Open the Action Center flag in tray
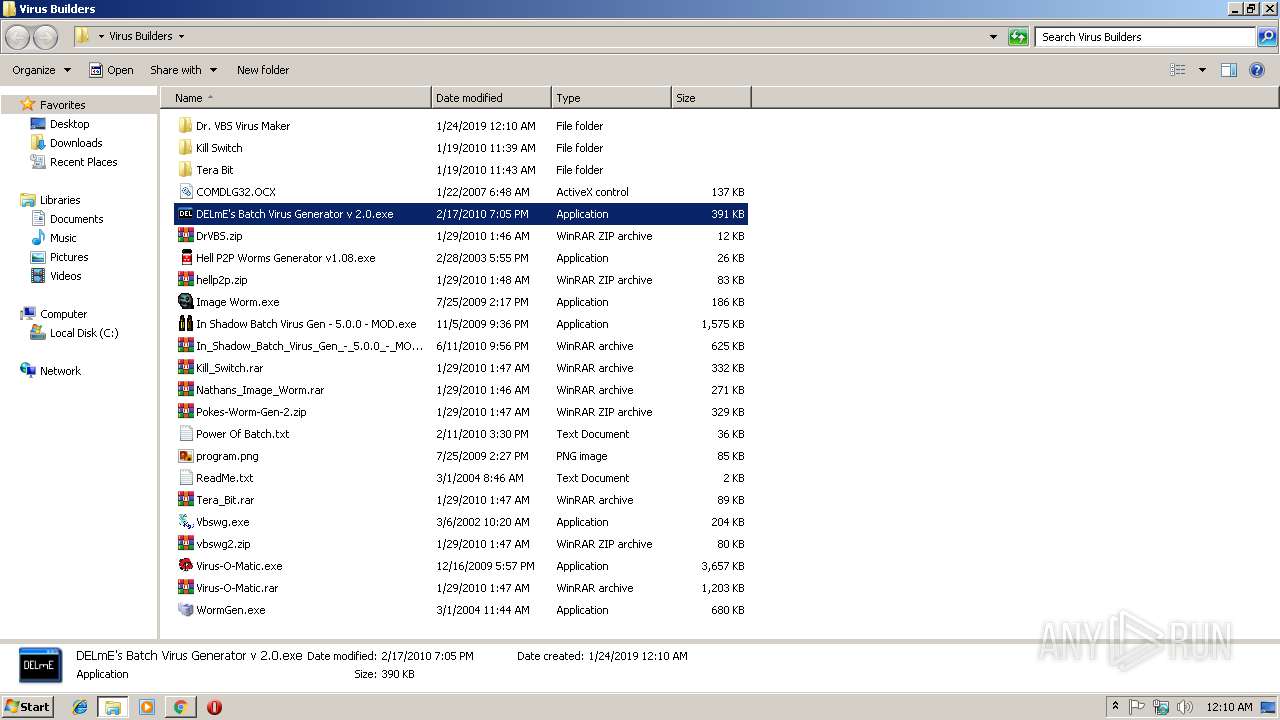Viewport: 1280px width, 720px height. pyautogui.click(x=1137, y=707)
